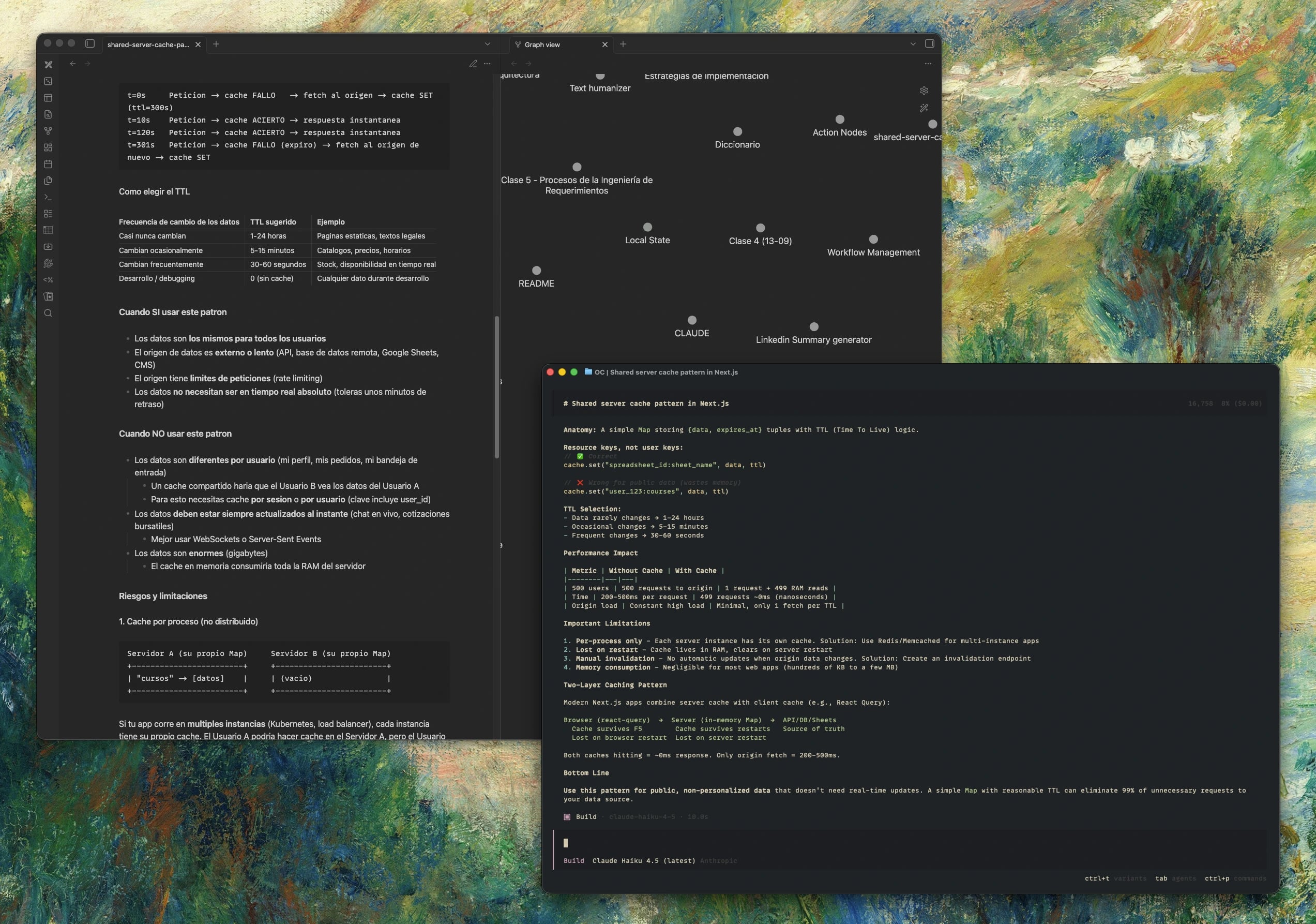
Task: Insert a table using the table ribbon icon
Action: click(48, 229)
